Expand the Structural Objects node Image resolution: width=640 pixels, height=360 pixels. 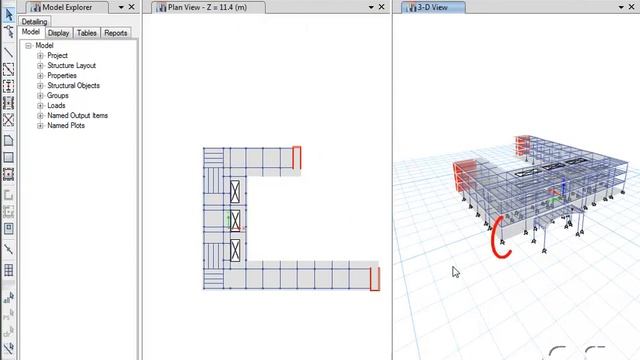pos(40,86)
